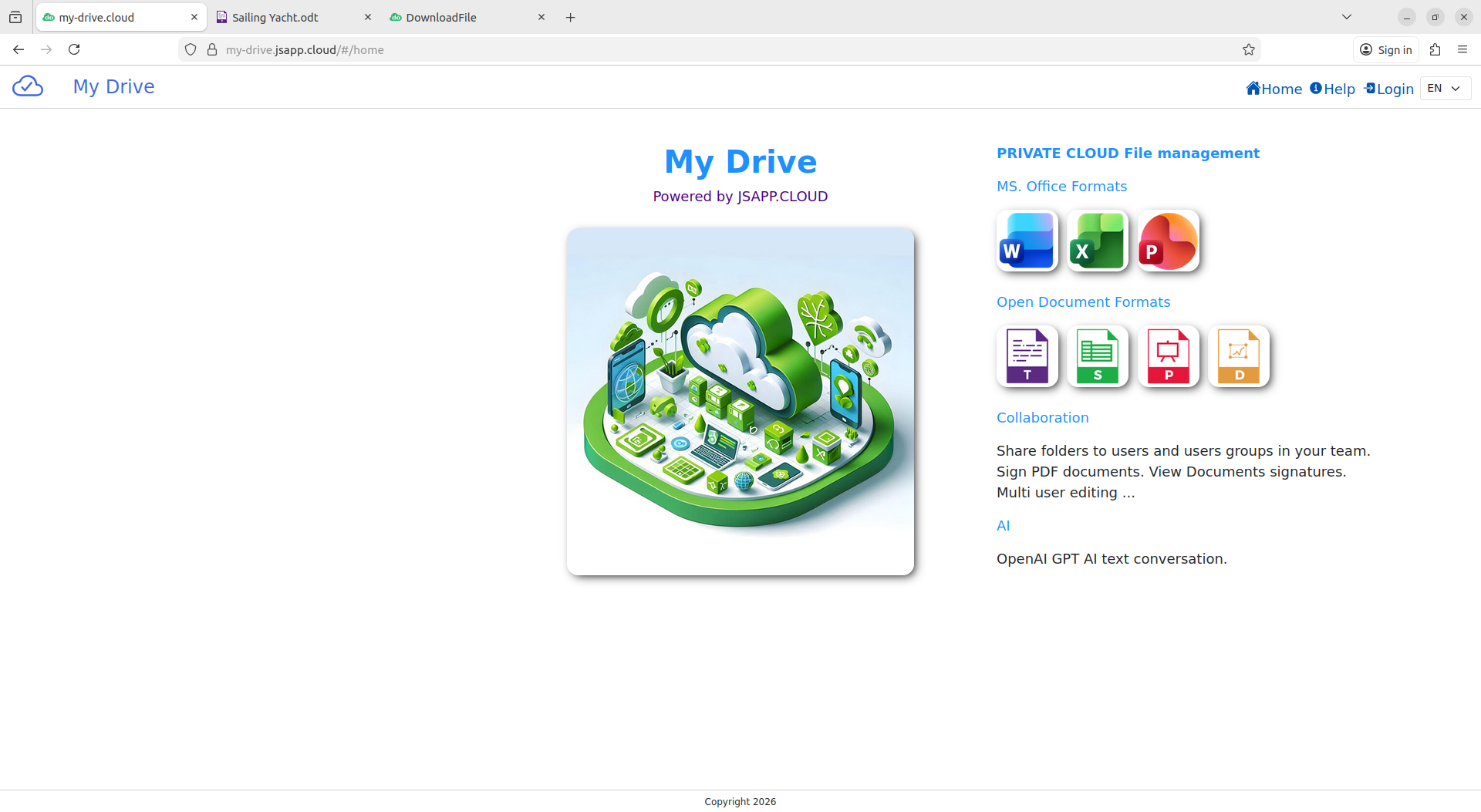Select the Excel spreadsheet format icon
The height and width of the screenshot is (812, 1481).
(x=1097, y=241)
